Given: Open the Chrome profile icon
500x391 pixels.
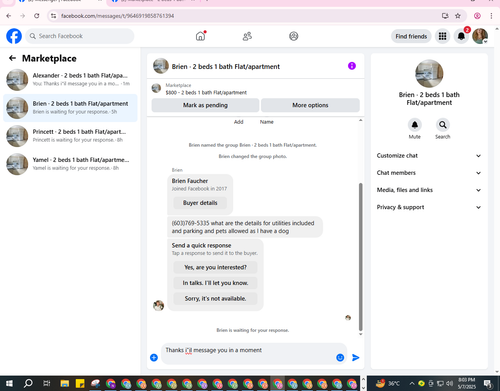Looking at the screenshot, I should point(477,16).
